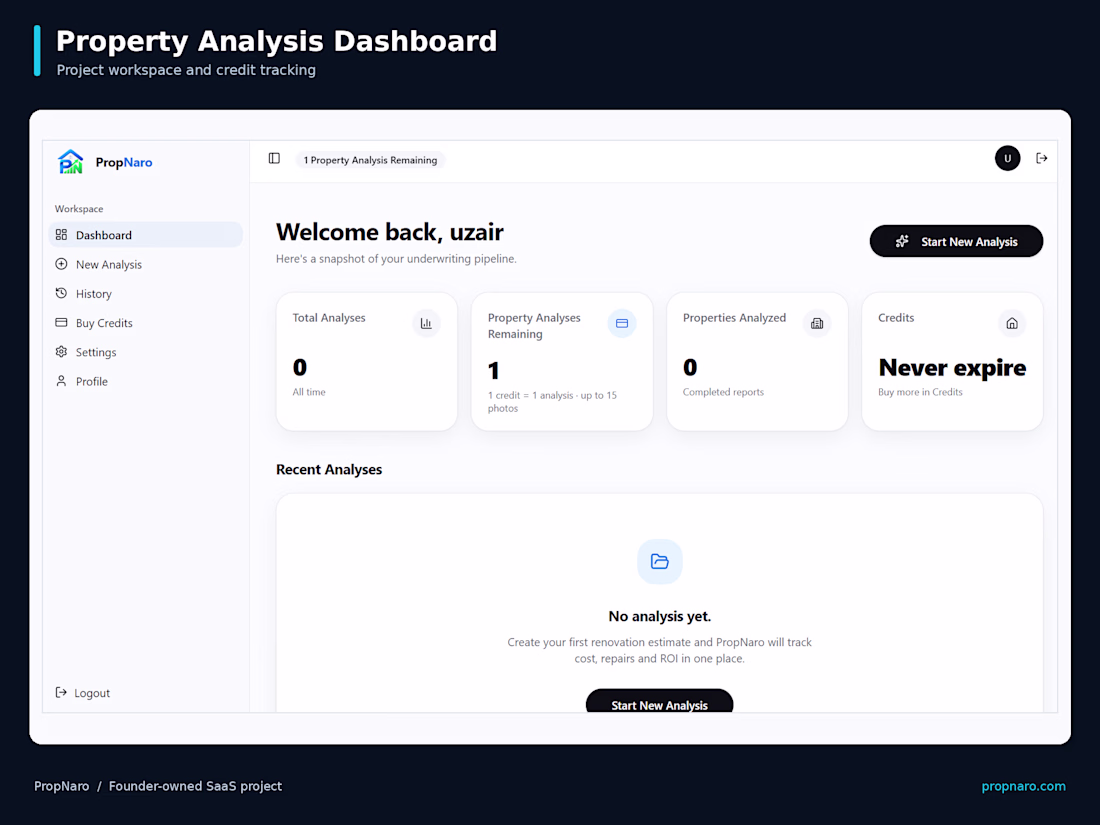Image resolution: width=1100 pixels, height=825 pixels.
Task: Go to New Analysis in sidebar
Action: click(x=145, y=264)
